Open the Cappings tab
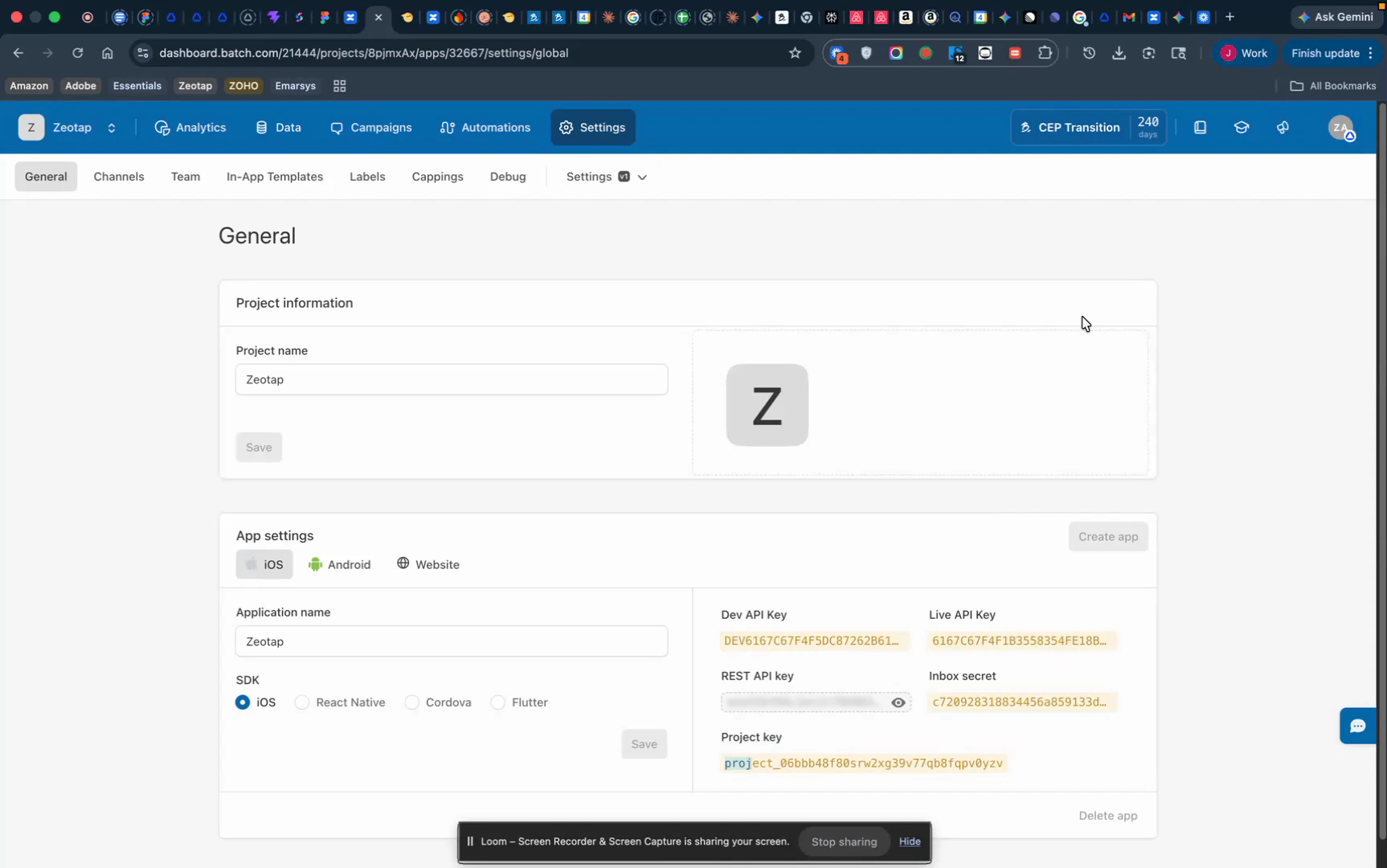 coord(437,177)
